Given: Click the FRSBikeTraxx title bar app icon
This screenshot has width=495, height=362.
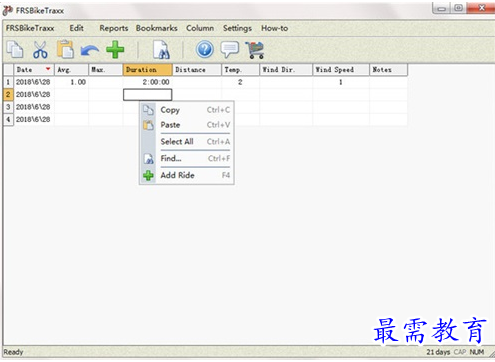Looking at the screenshot, I should point(8,10).
